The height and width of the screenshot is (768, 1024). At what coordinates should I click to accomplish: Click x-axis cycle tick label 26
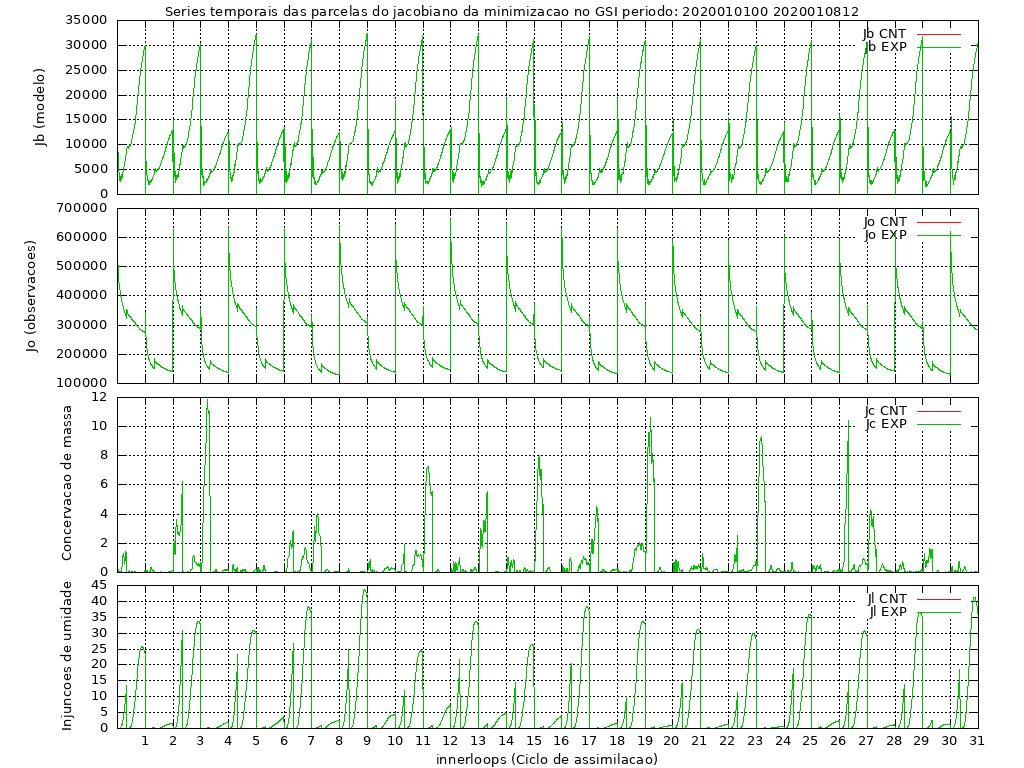pyautogui.click(x=838, y=741)
